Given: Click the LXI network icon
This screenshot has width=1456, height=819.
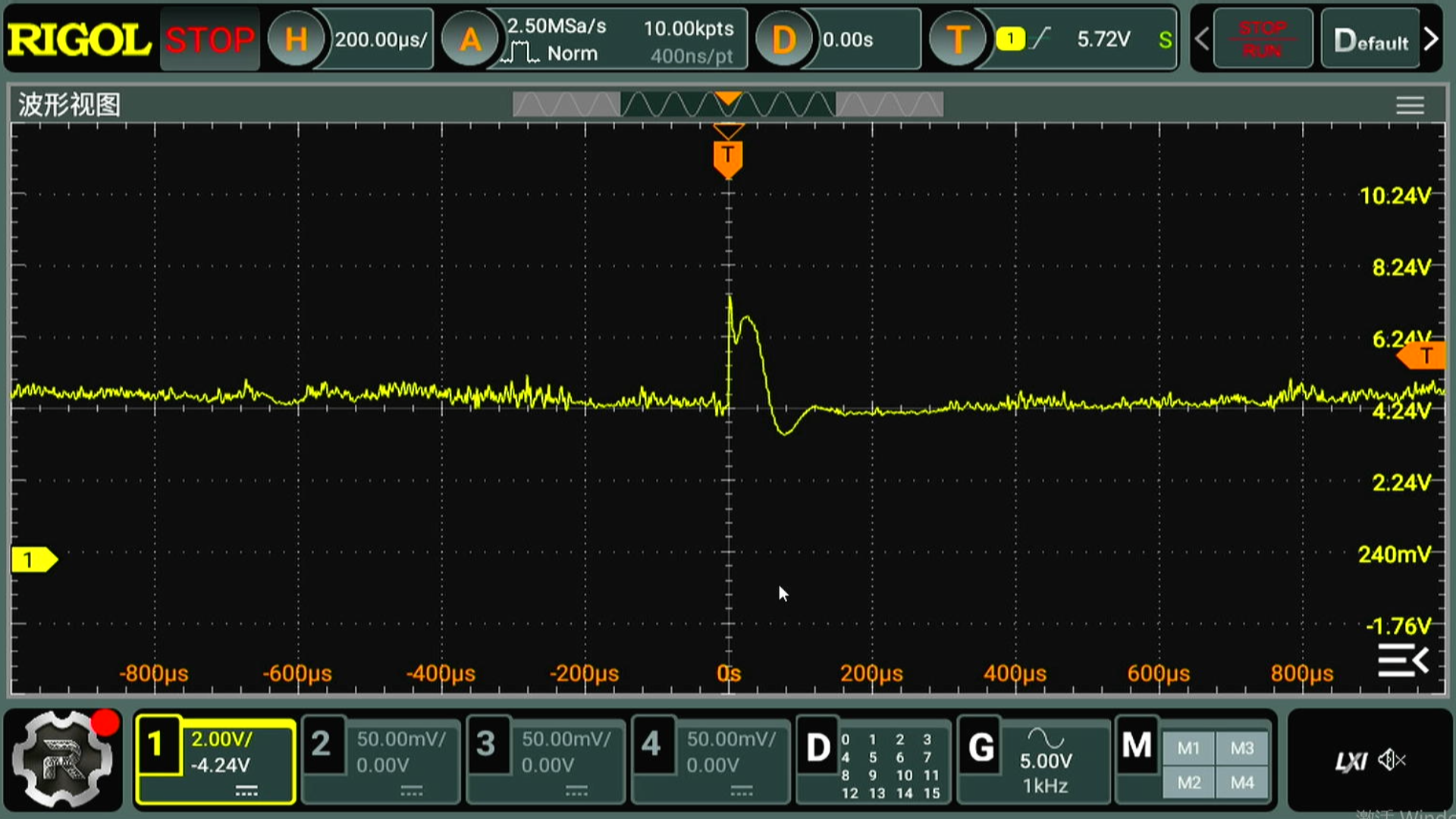Looking at the screenshot, I should coord(1351,761).
